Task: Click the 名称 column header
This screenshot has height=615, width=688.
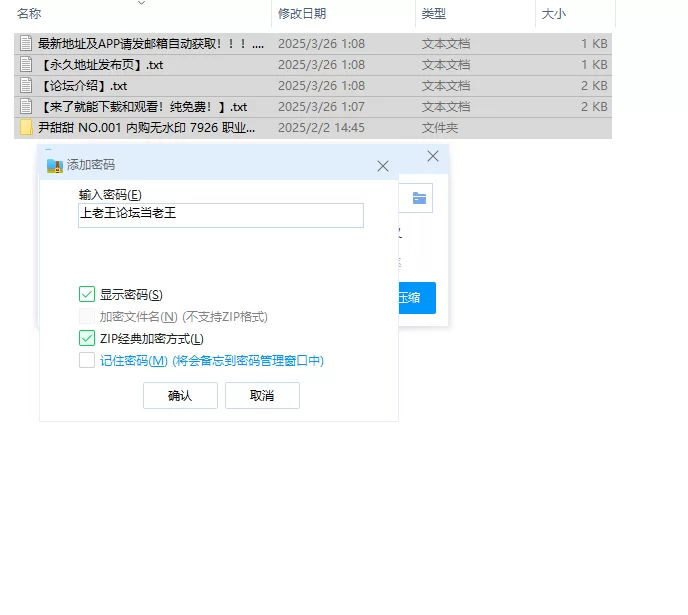Action: pyautogui.click(x=30, y=14)
